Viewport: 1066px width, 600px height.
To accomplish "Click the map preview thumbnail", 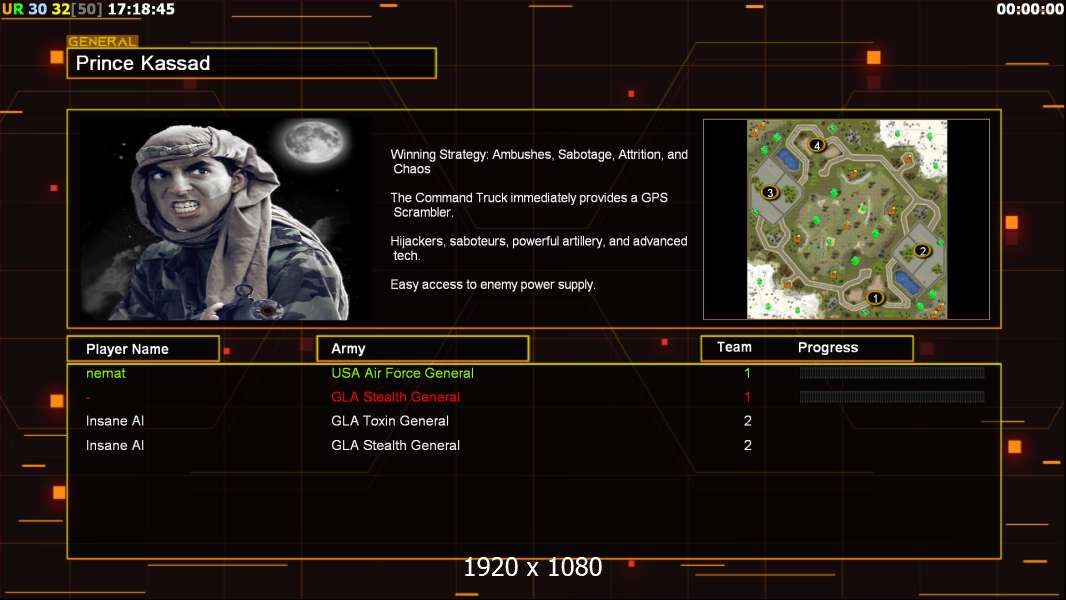I will click(846, 219).
